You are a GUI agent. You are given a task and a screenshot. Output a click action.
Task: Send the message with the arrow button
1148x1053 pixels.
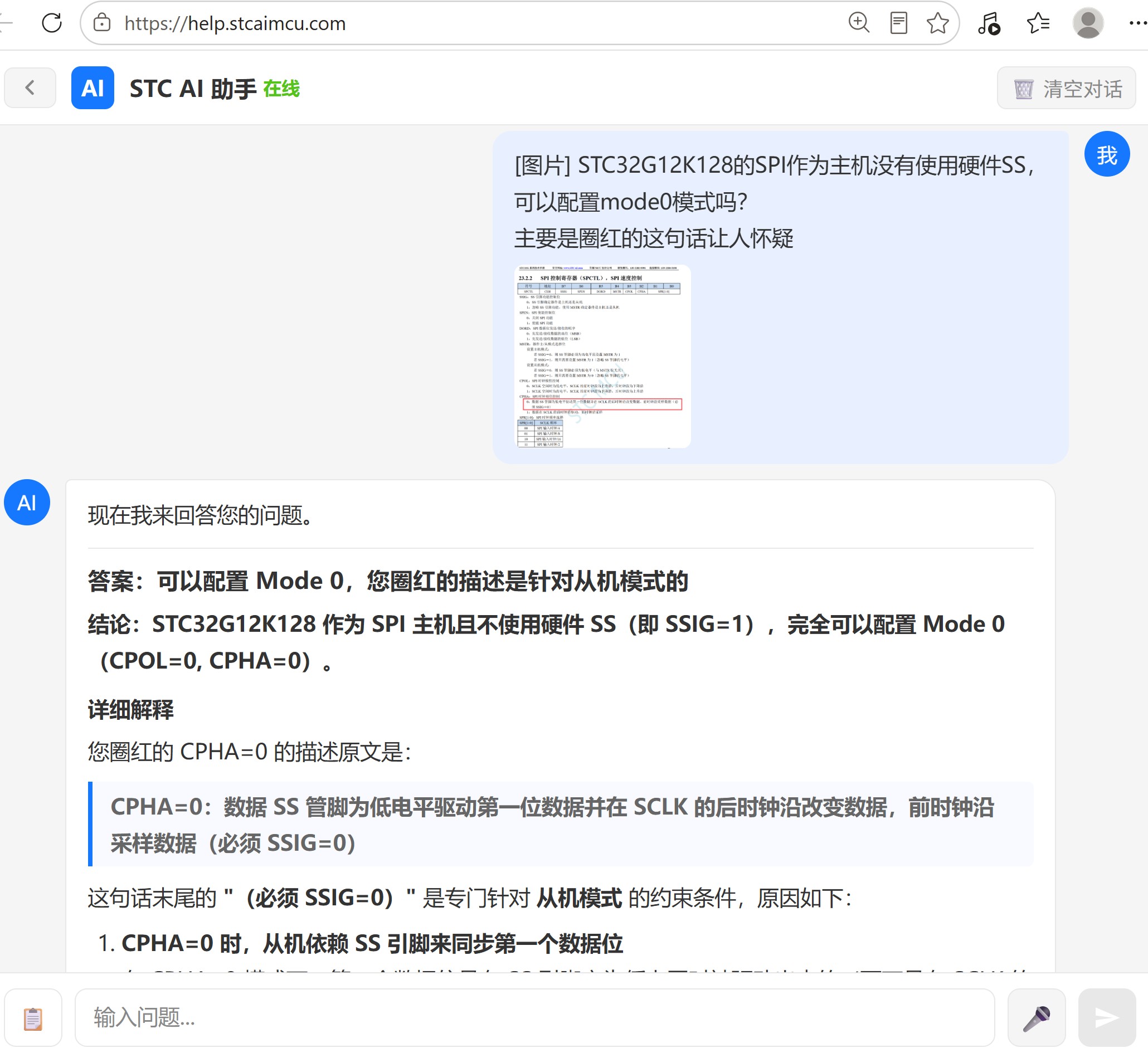[x=1107, y=1018]
